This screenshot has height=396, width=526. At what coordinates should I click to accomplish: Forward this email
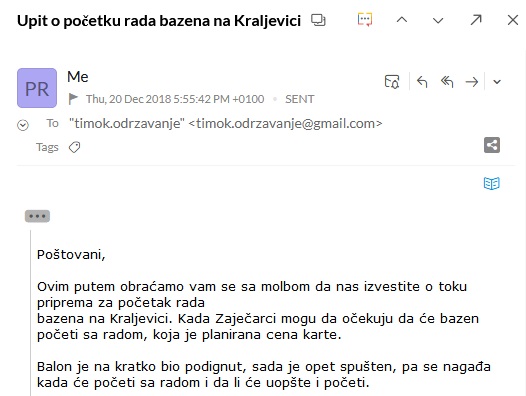472,82
